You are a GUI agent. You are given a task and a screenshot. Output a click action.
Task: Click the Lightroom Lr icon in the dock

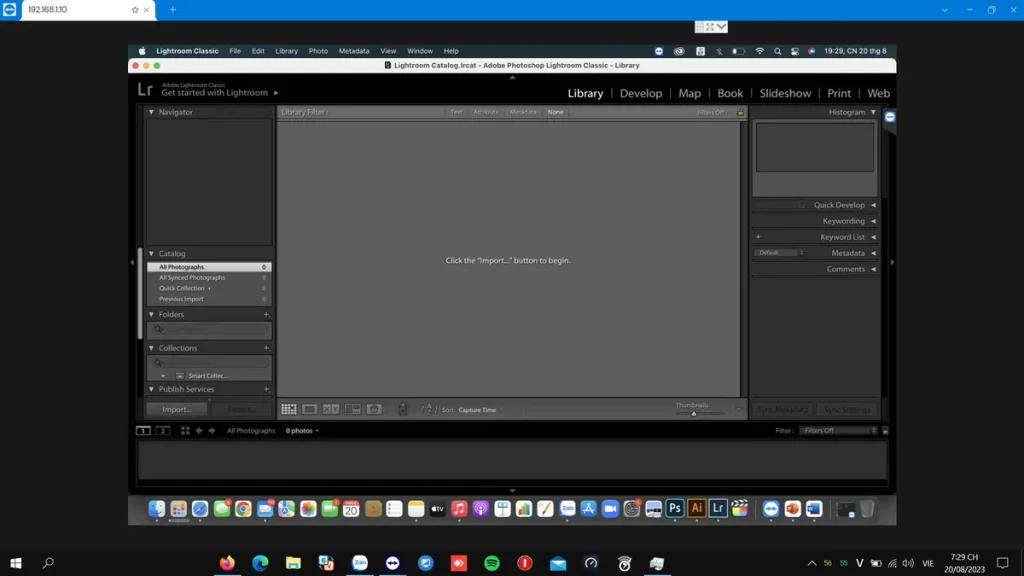click(x=718, y=509)
